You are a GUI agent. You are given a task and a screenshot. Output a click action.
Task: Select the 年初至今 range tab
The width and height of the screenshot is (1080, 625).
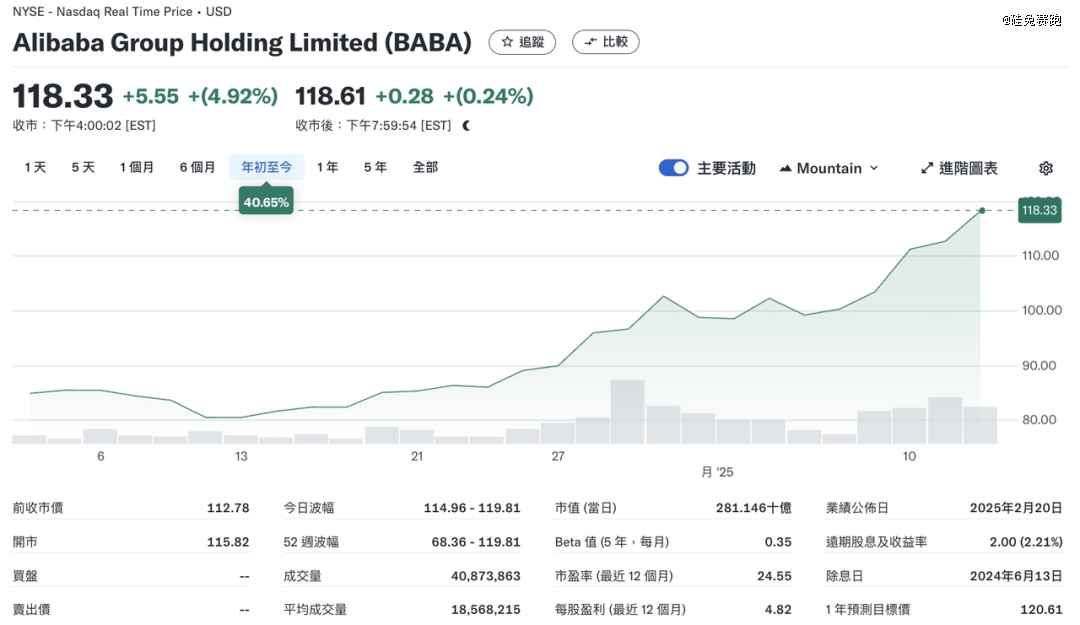point(267,167)
